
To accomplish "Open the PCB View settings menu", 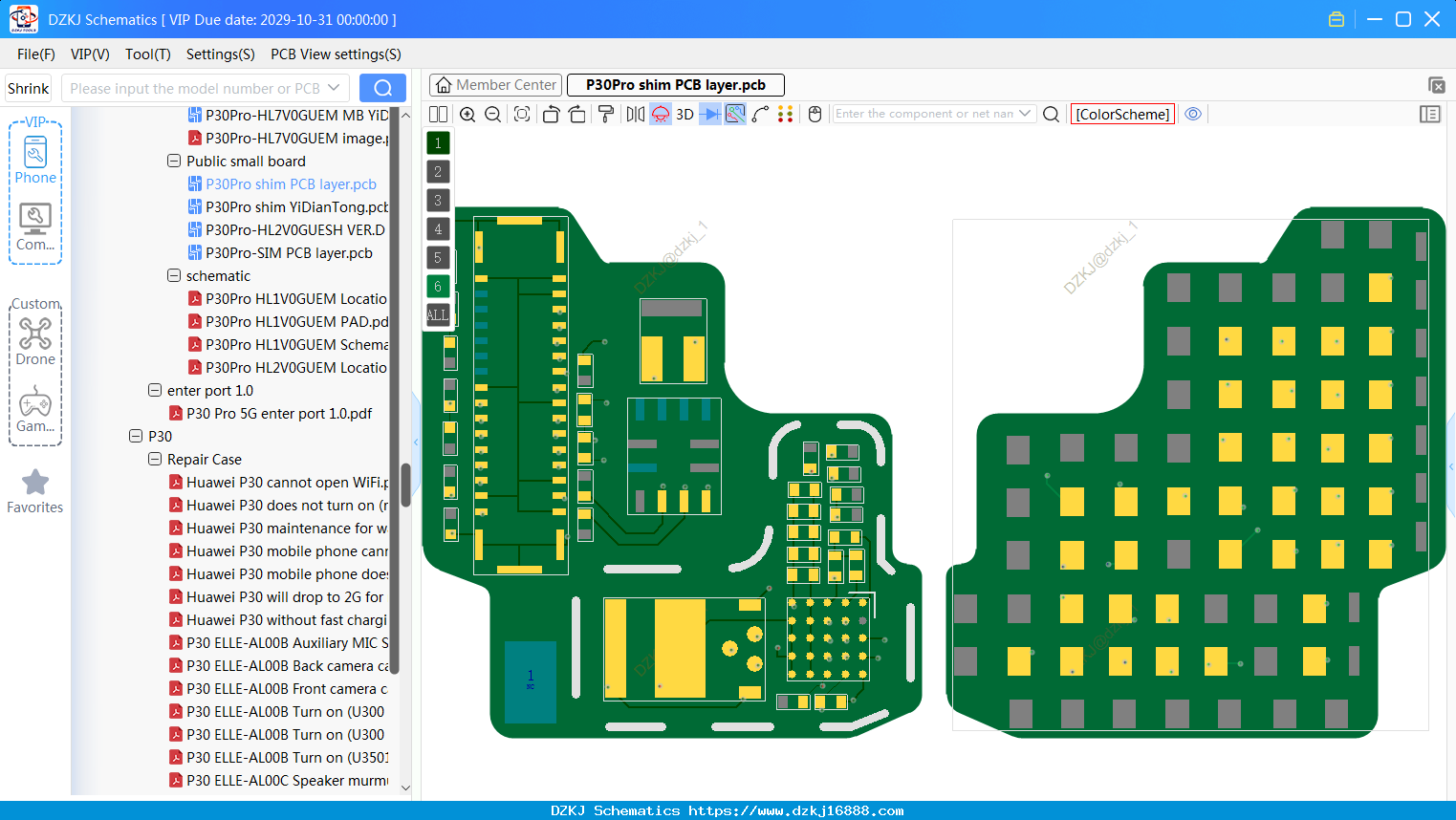I will [336, 54].
